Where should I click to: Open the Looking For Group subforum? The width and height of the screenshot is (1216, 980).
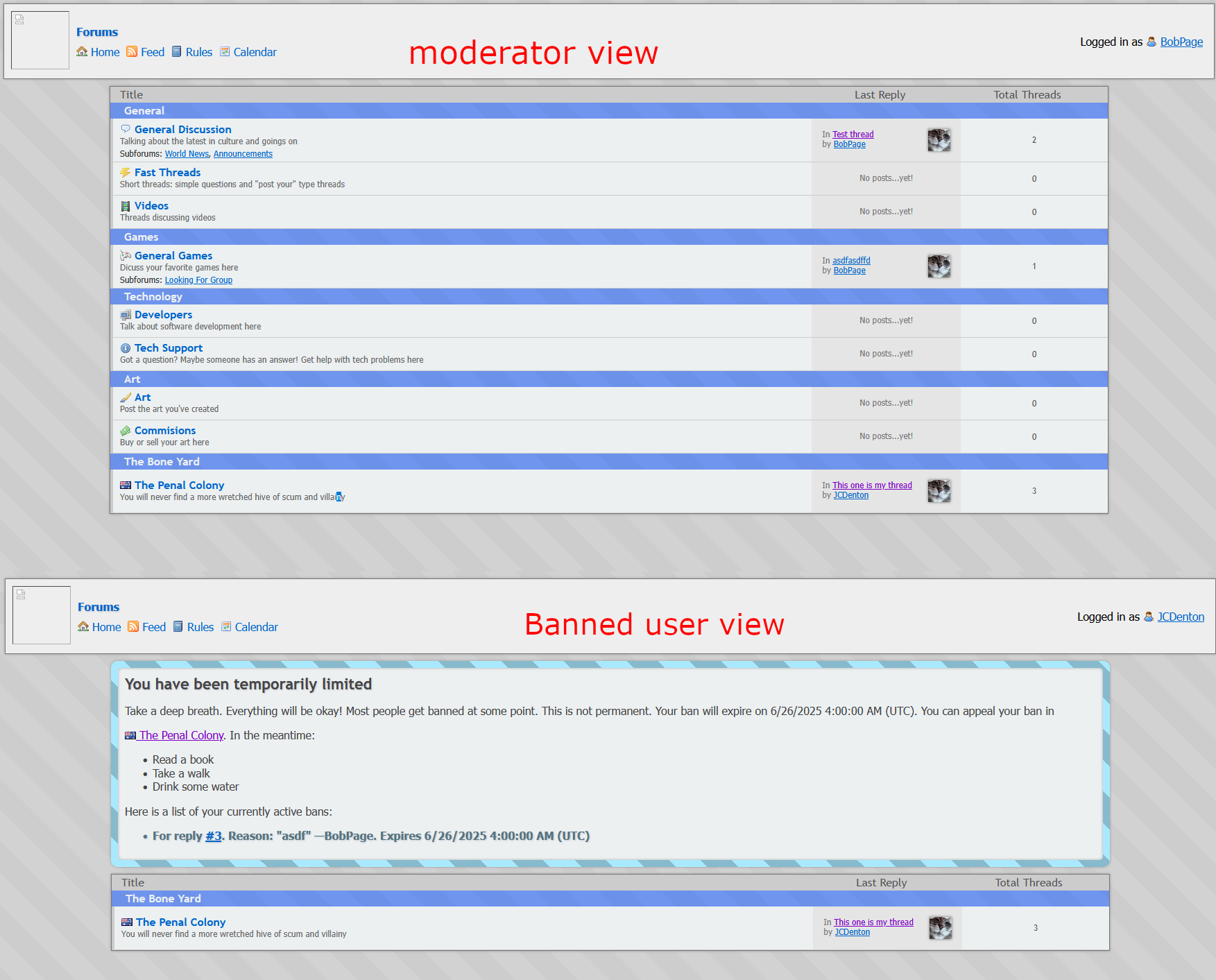click(198, 280)
